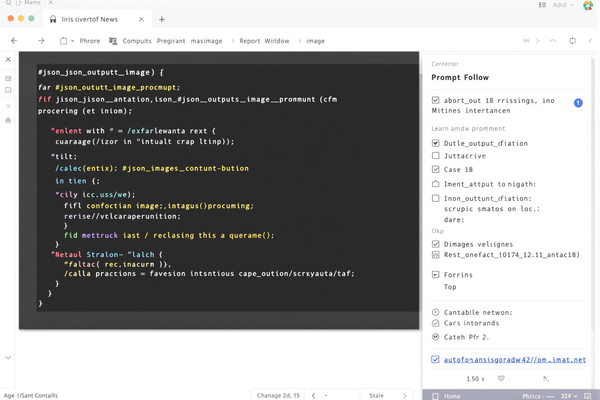
Task: Open a new tab with plus button
Action: click(162, 19)
